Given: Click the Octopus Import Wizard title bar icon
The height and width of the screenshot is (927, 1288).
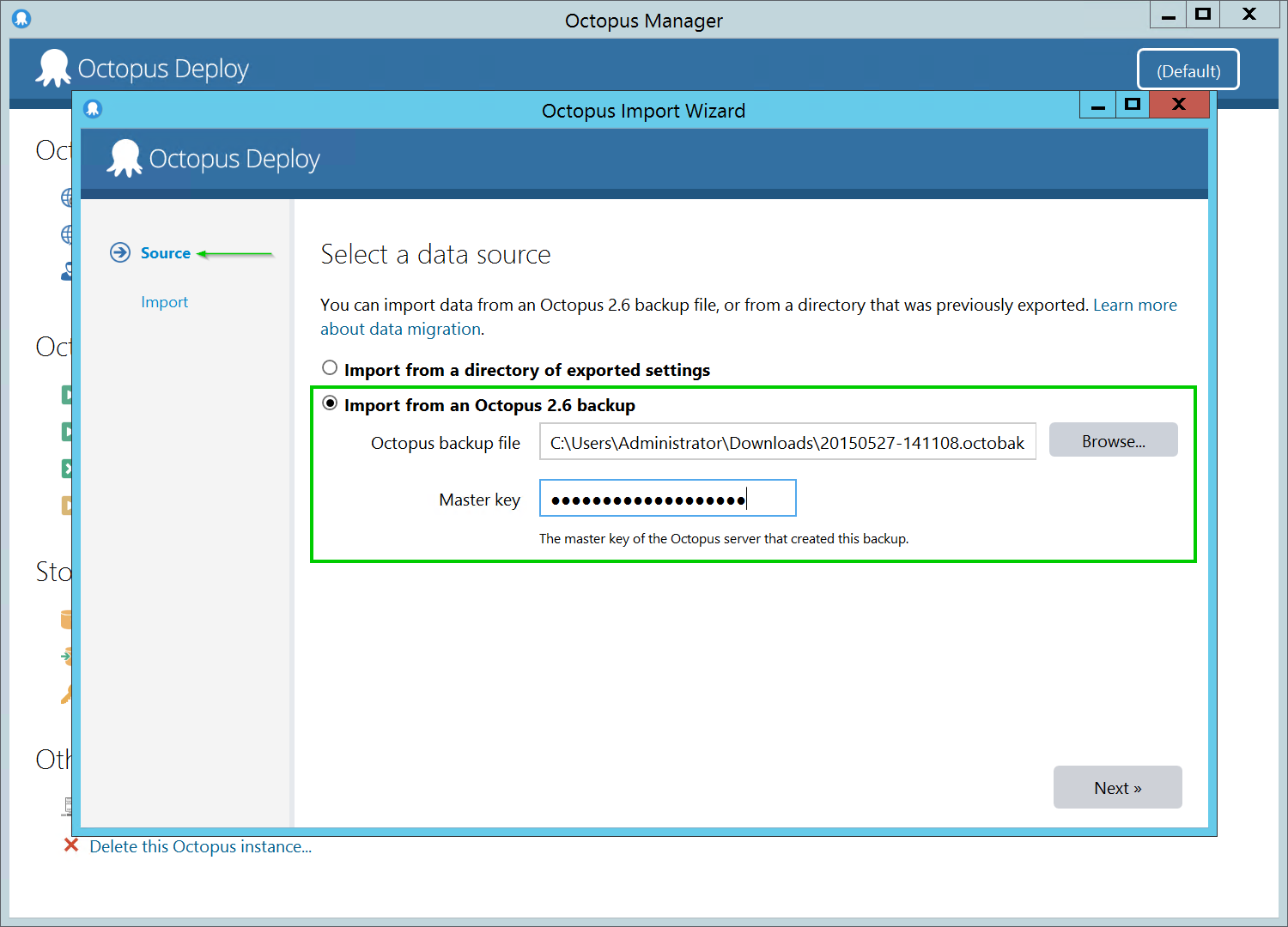Looking at the screenshot, I should coord(93,109).
